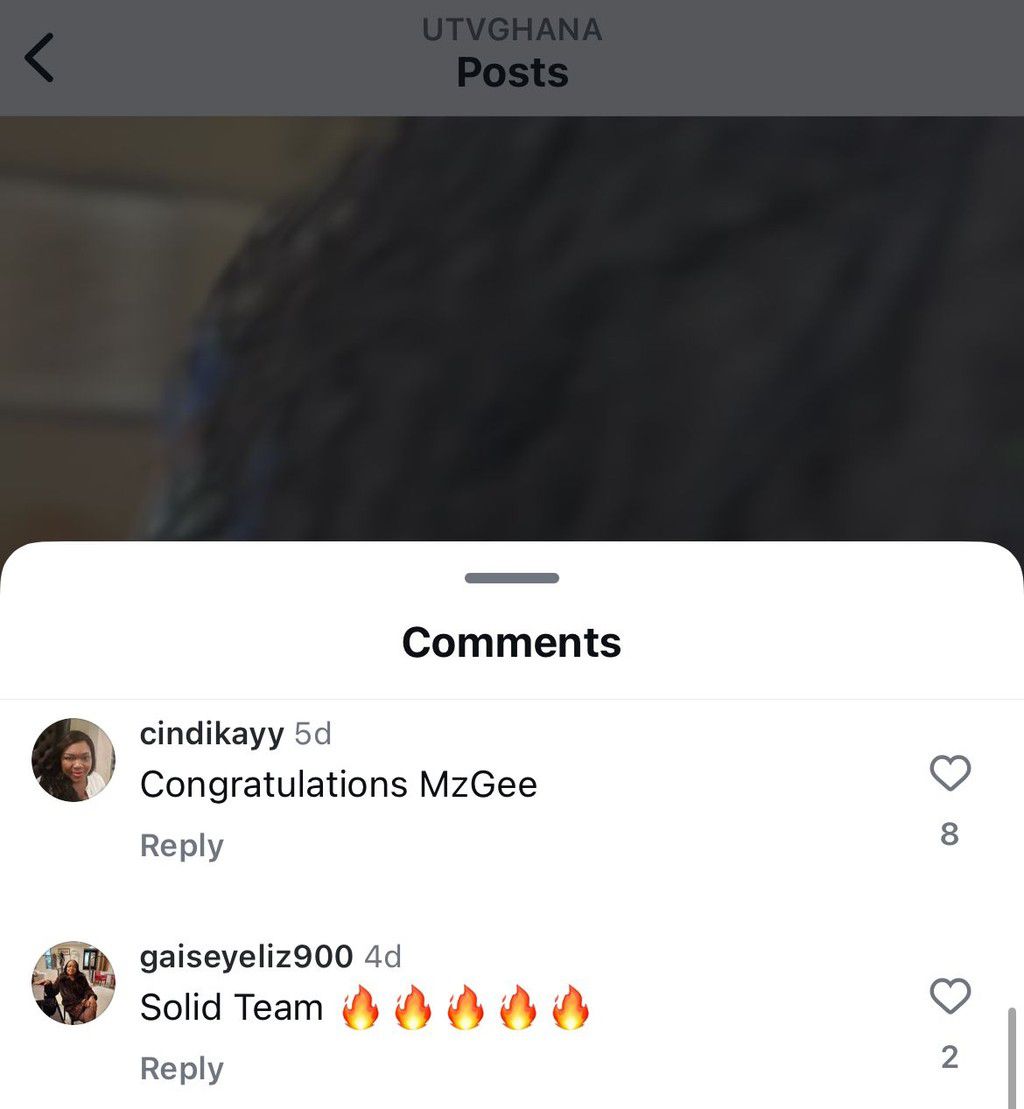Click the comments sheet drag handle

pyautogui.click(x=512, y=578)
